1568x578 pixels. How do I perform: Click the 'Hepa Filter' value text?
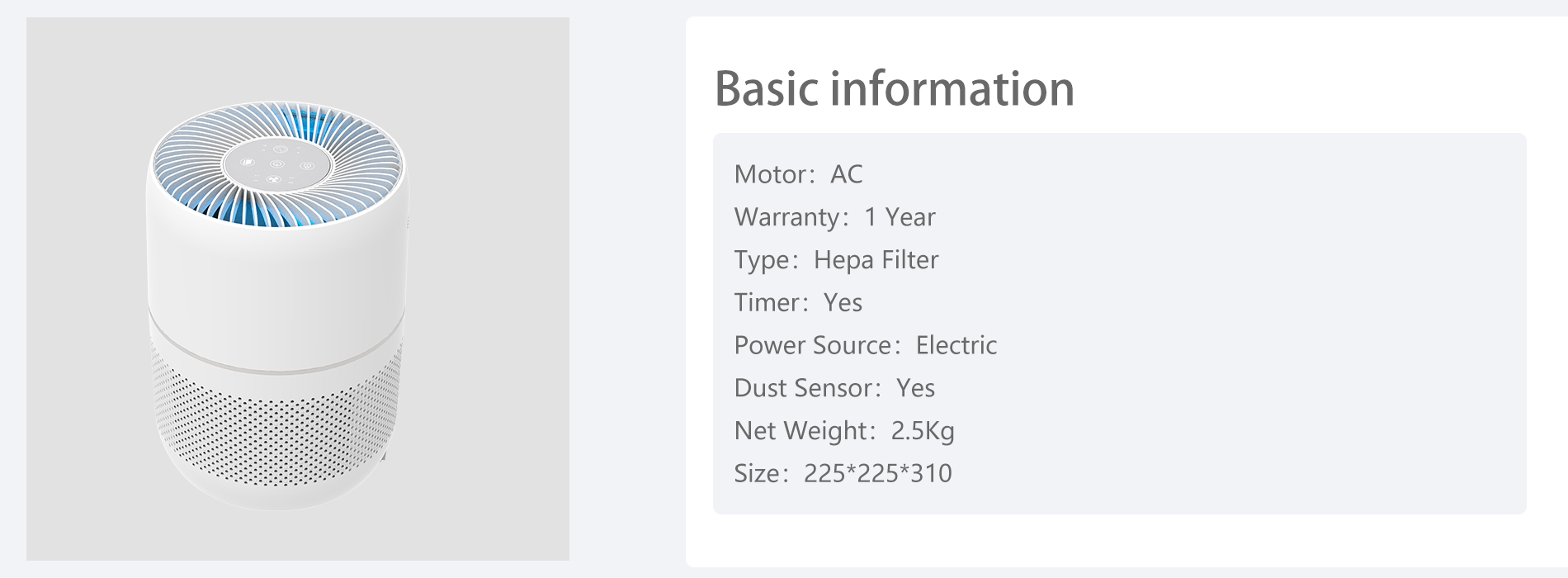point(876,260)
